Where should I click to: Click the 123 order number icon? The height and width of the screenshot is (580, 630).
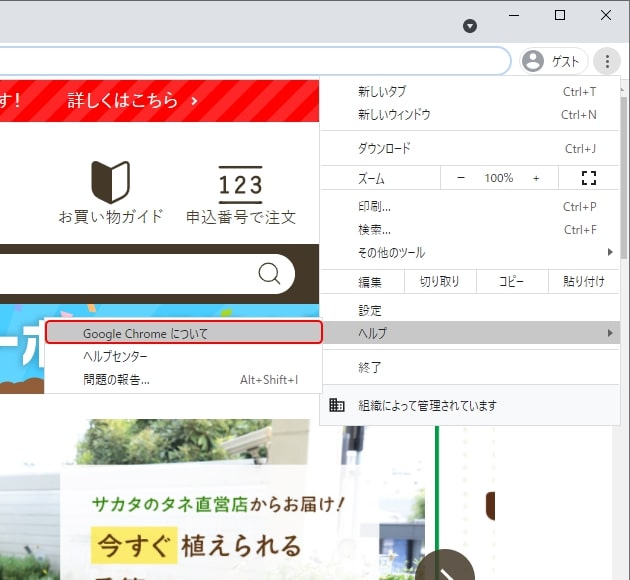coord(240,185)
